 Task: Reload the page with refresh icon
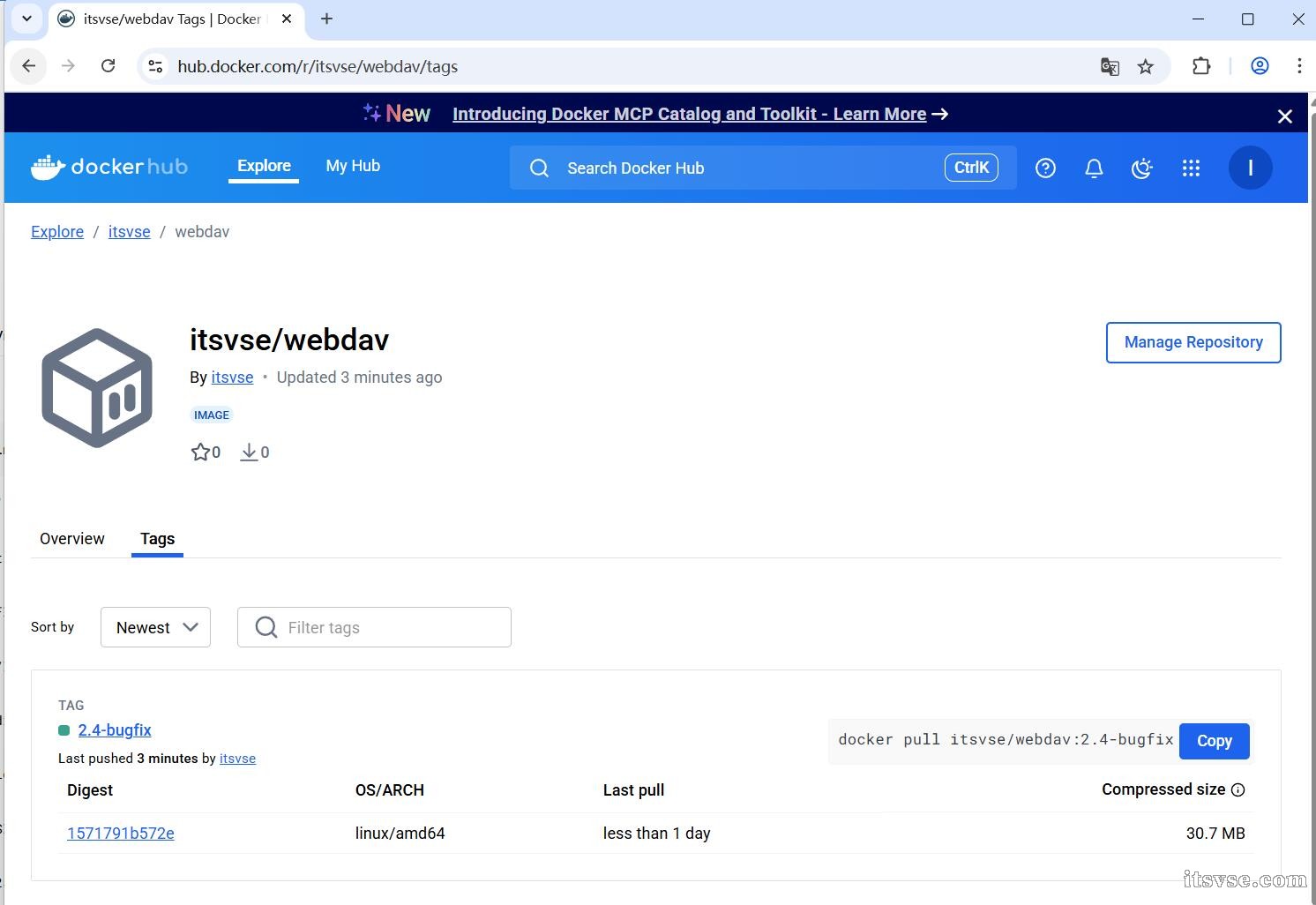coord(108,66)
